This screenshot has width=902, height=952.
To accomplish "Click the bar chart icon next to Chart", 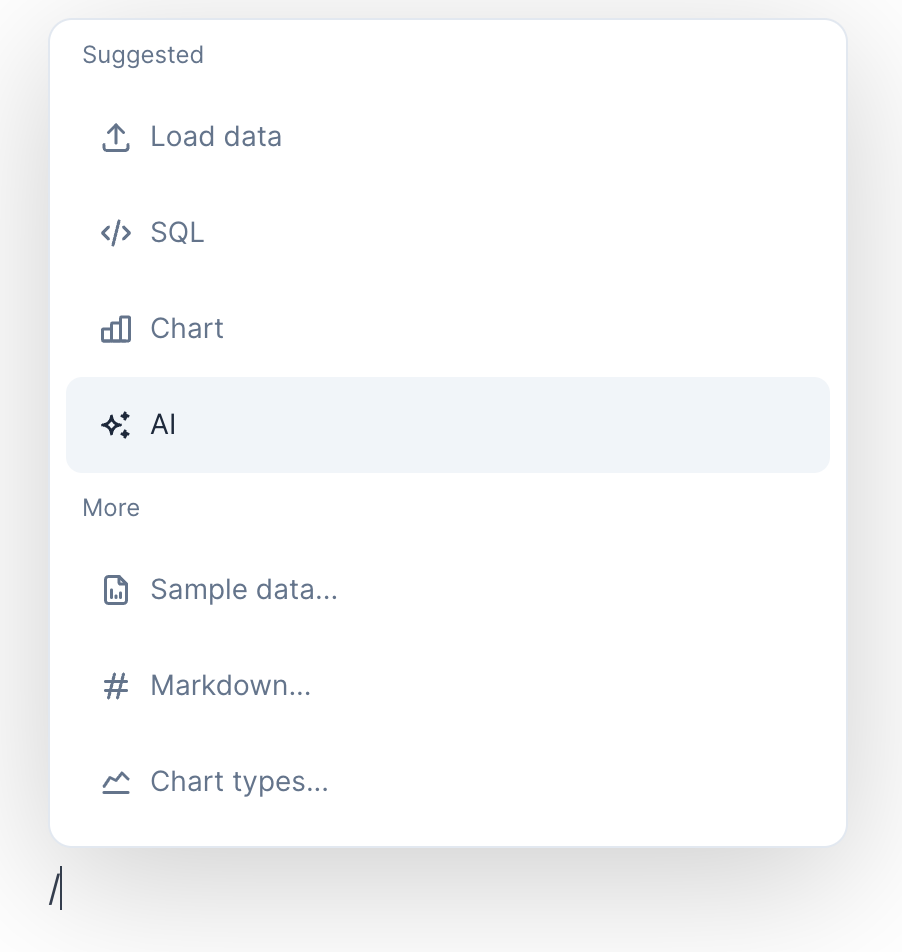I will 116,329.
